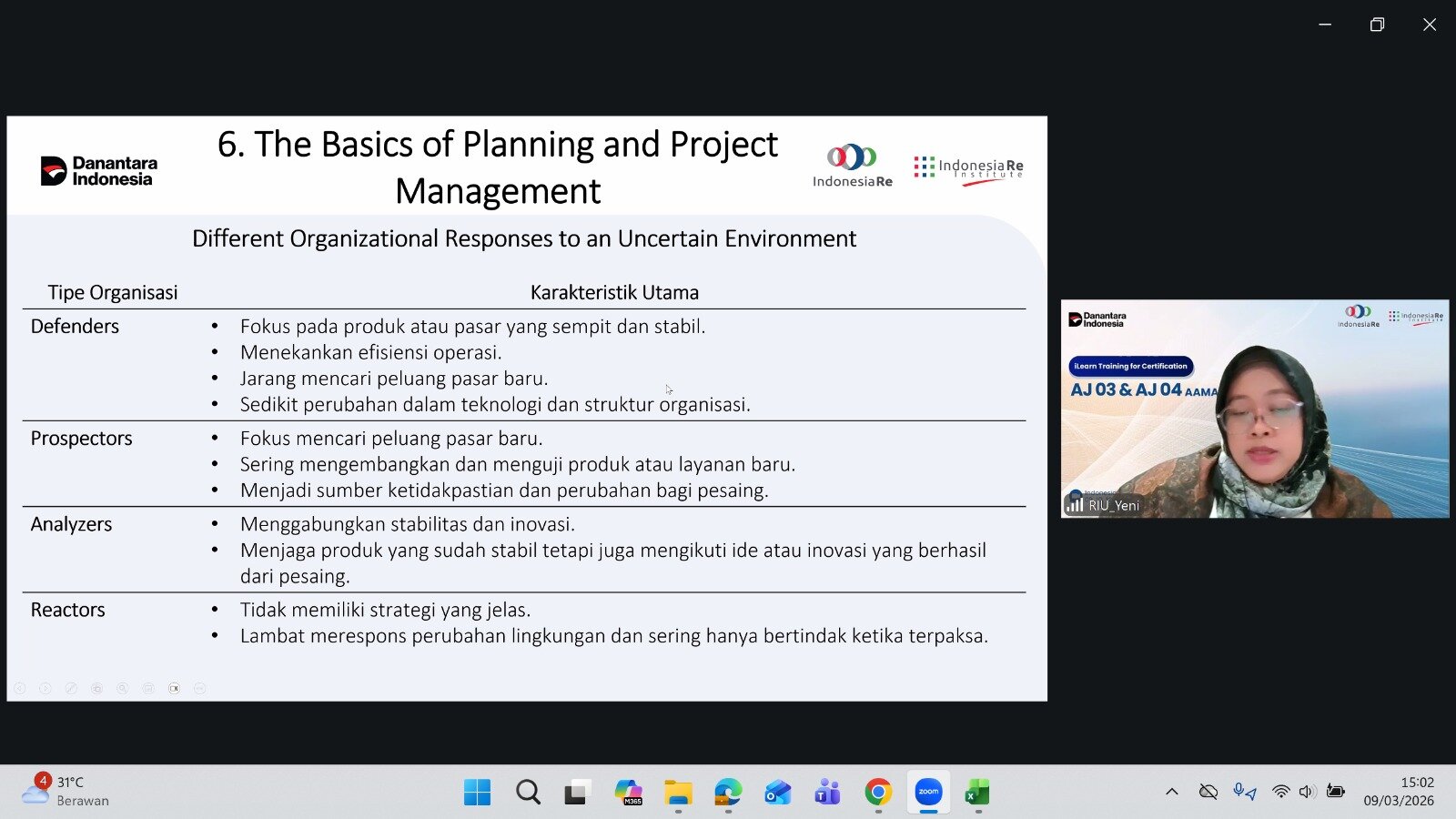Image resolution: width=1456 pixels, height=819 pixels.
Task: Open the clock and date calendar flyout
Action: click(1399, 792)
